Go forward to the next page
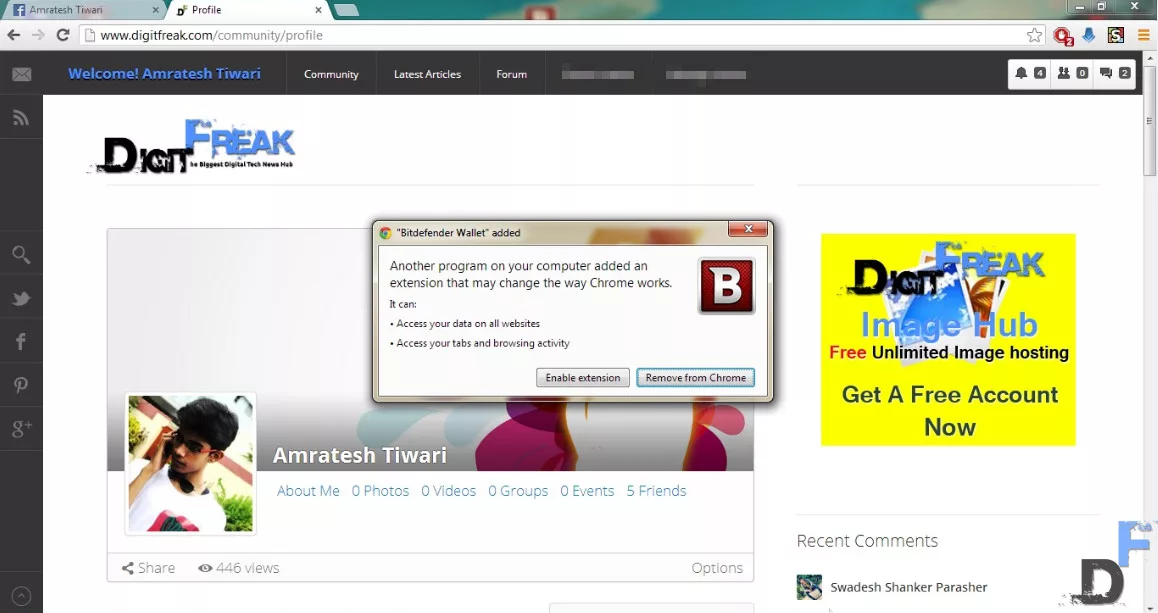This screenshot has width=1158, height=613. (x=38, y=35)
